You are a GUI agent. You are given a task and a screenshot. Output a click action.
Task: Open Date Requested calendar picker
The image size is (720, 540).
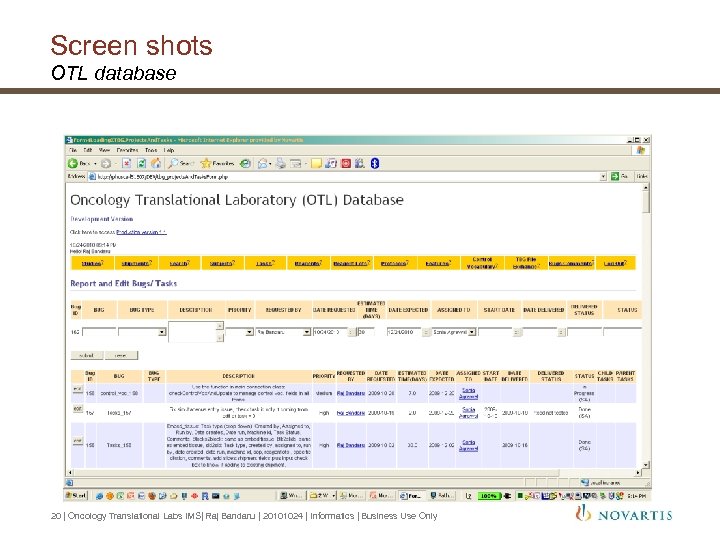pyautogui.click(x=352, y=332)
